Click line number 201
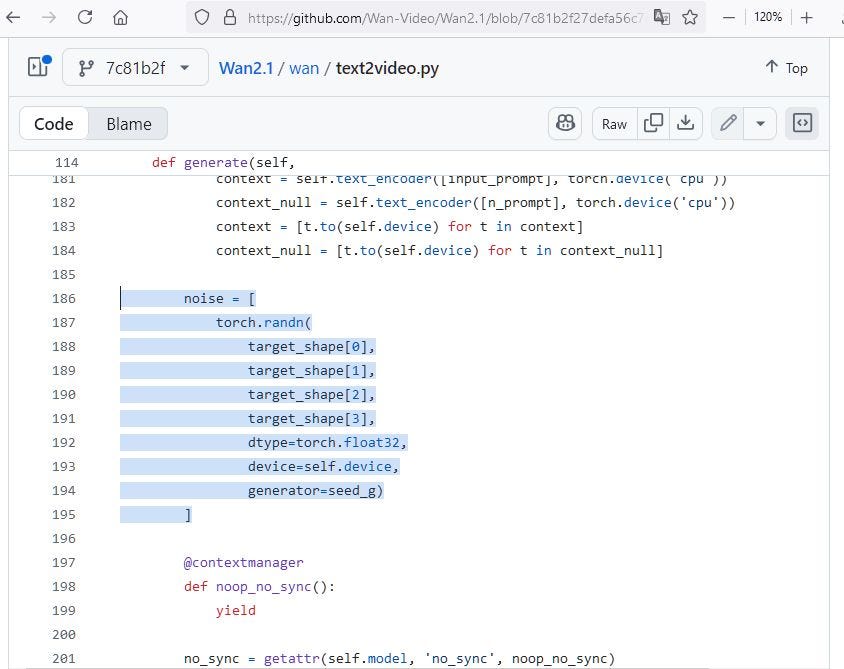 pyautogui.click(x=64, y=659)
